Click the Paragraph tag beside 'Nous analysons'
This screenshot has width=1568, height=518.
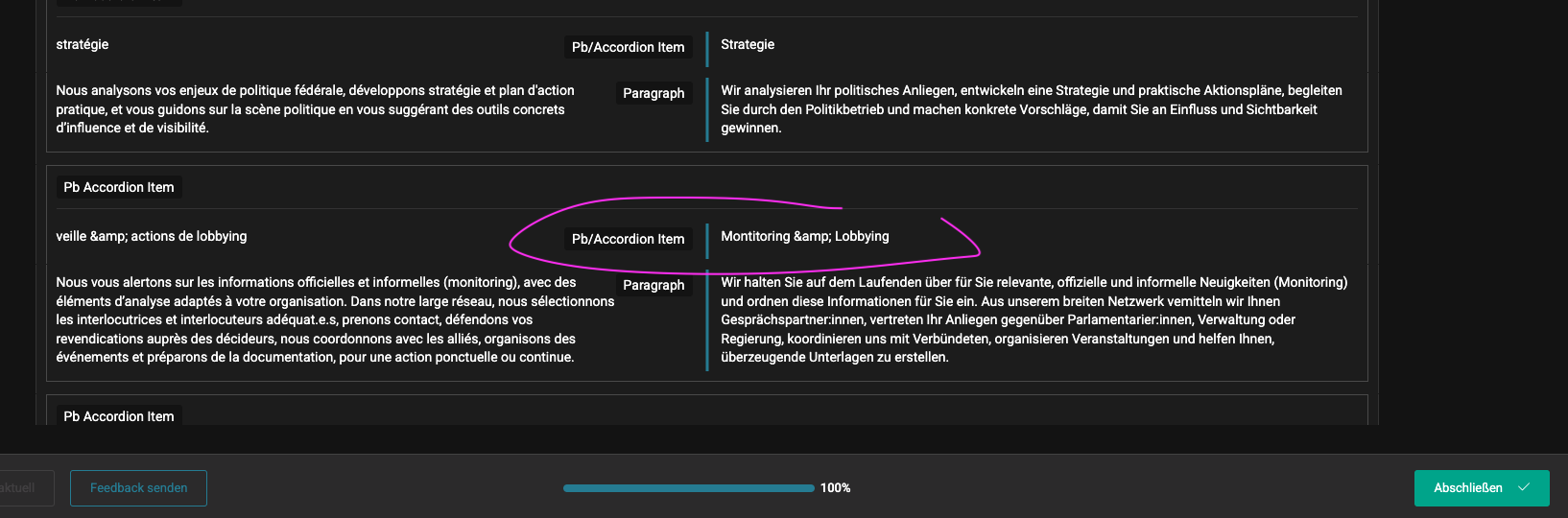pyautogui.click(x=653, y=93)
